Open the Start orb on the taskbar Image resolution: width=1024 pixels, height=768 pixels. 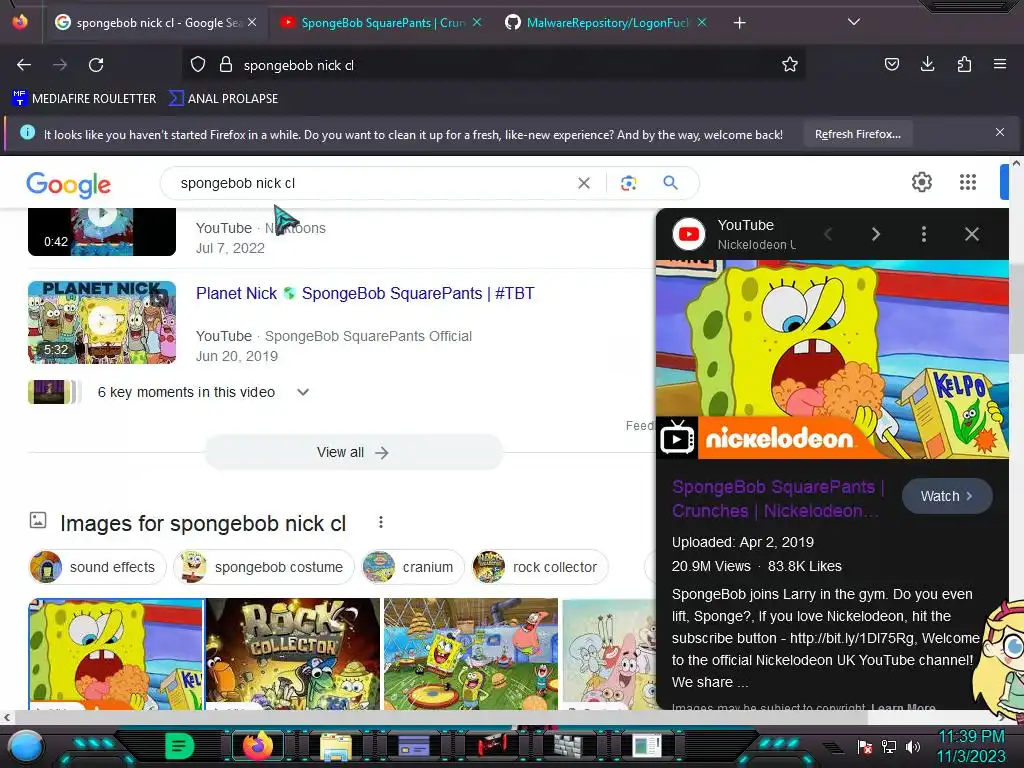[x=26, y=746]
